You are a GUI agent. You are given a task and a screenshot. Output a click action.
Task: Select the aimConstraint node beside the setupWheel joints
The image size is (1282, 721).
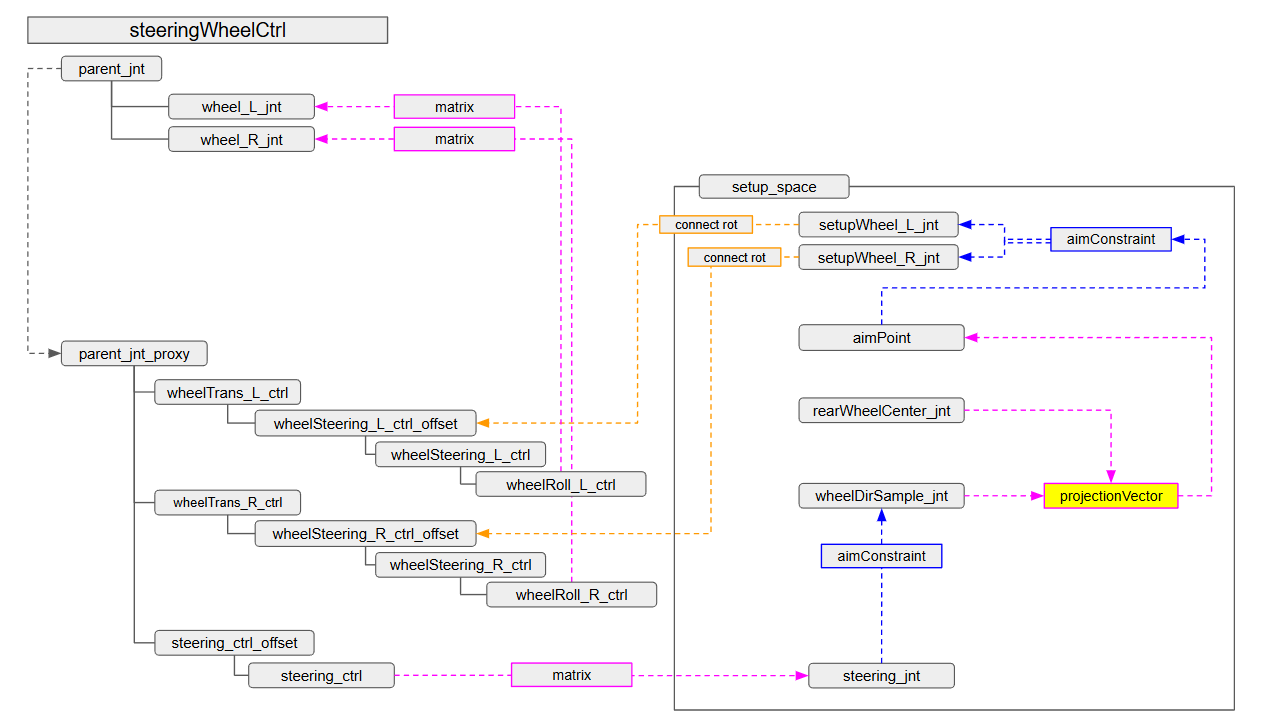[x=1110, y=239]
